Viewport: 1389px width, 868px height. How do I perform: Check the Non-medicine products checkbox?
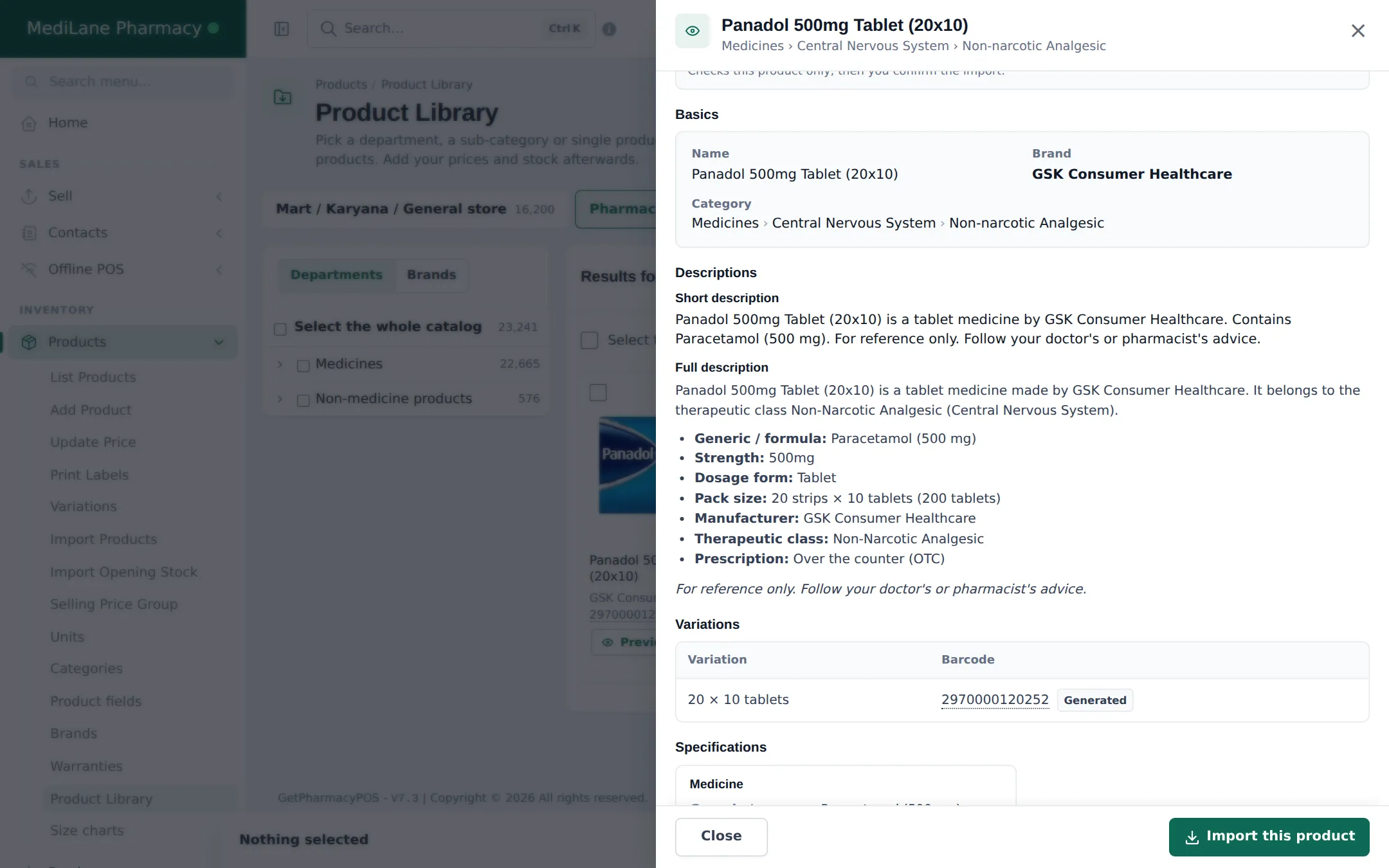coord(304,401)
